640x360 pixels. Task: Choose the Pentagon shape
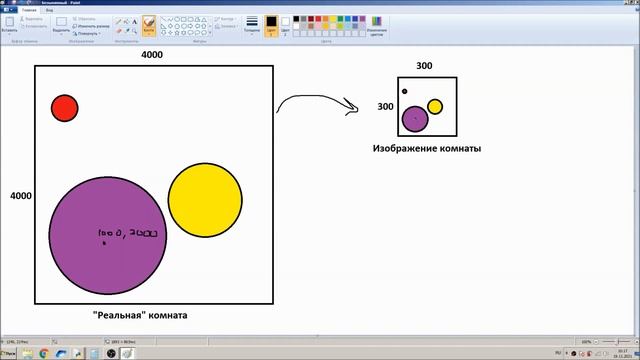177,26
